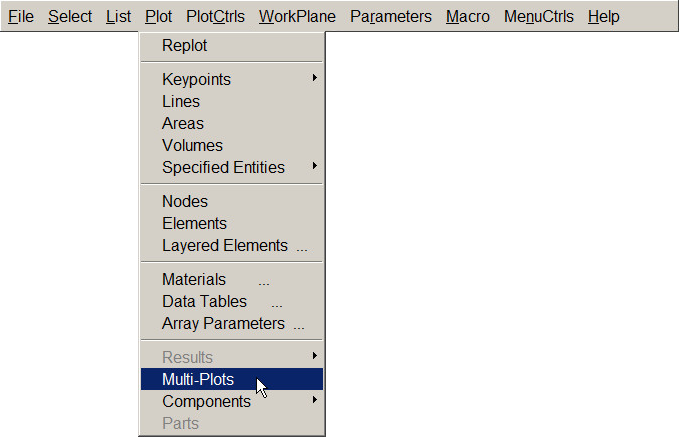
Task: Select Lines in the Plot menu
Action: pyautogui.click(x=181, y=101)
